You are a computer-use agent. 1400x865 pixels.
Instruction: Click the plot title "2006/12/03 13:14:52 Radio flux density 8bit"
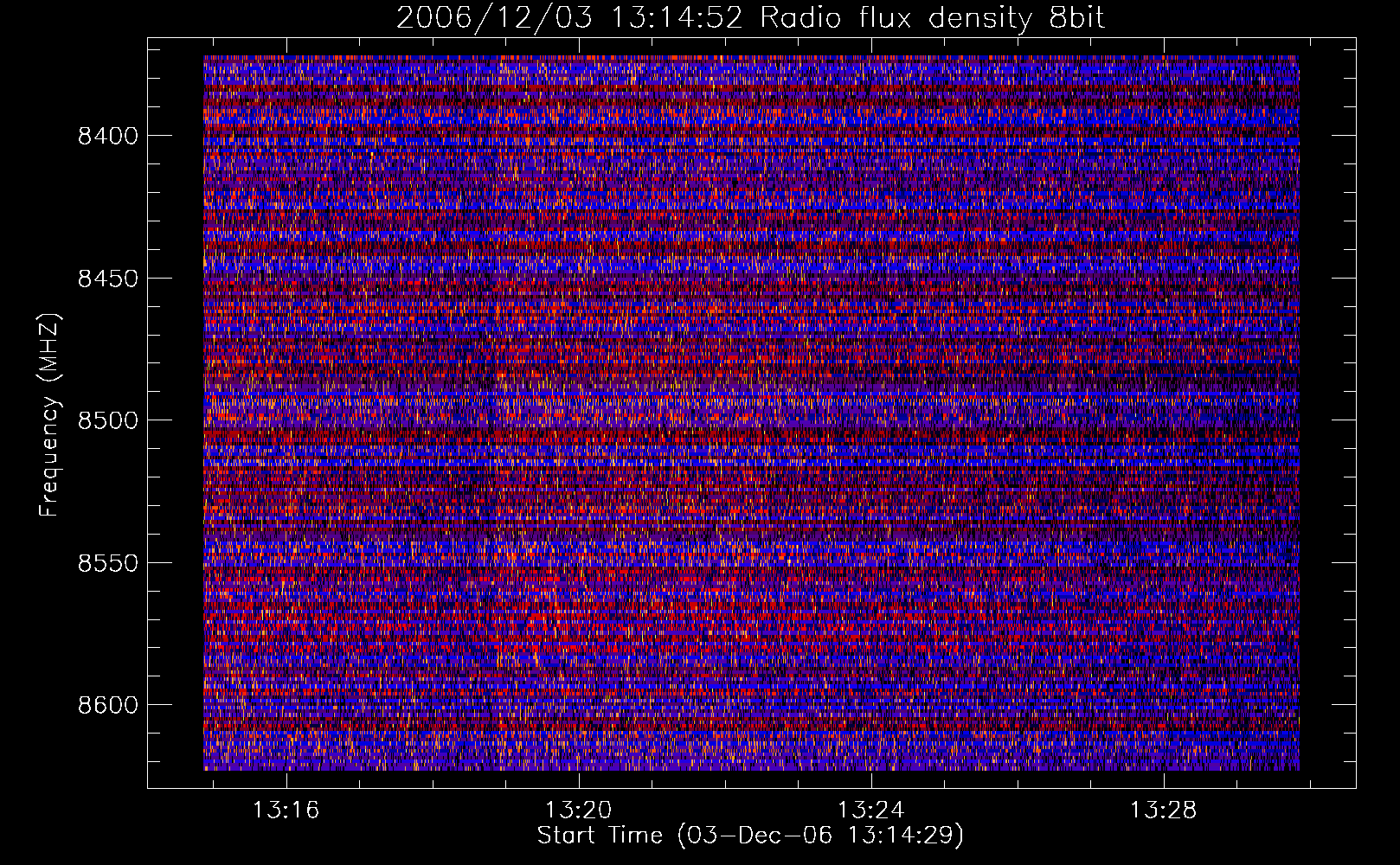coord(751,18)
